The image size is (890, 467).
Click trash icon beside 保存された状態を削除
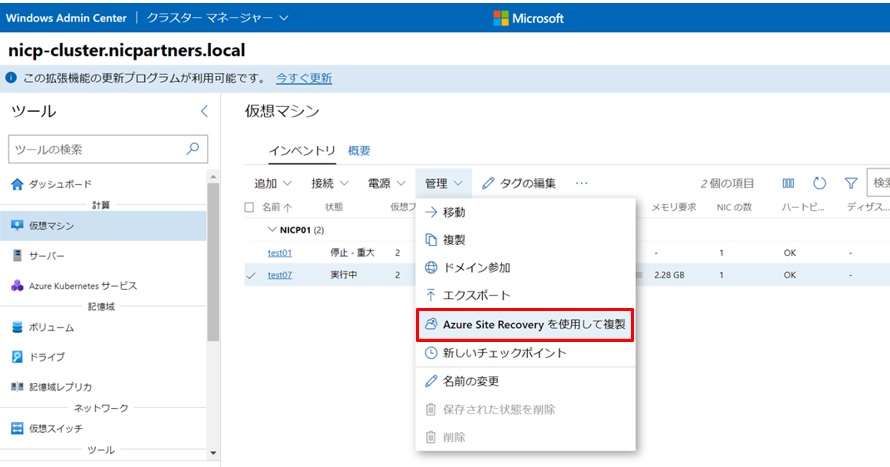(x=431, y=409)
